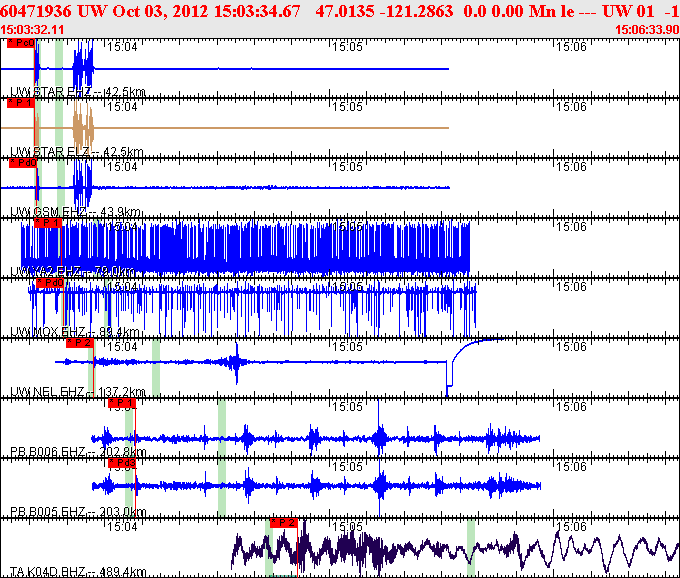Click the 15:06 time label on NEL EHZ trace

pos(572,346)
